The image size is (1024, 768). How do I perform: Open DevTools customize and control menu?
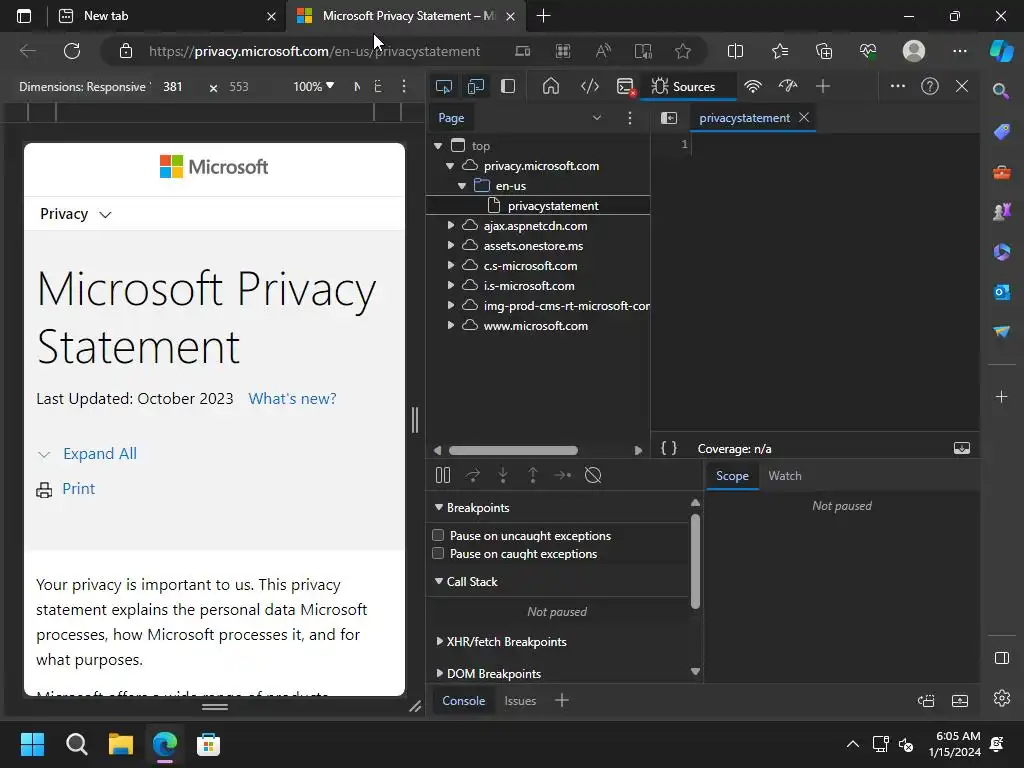click(897, 86)
